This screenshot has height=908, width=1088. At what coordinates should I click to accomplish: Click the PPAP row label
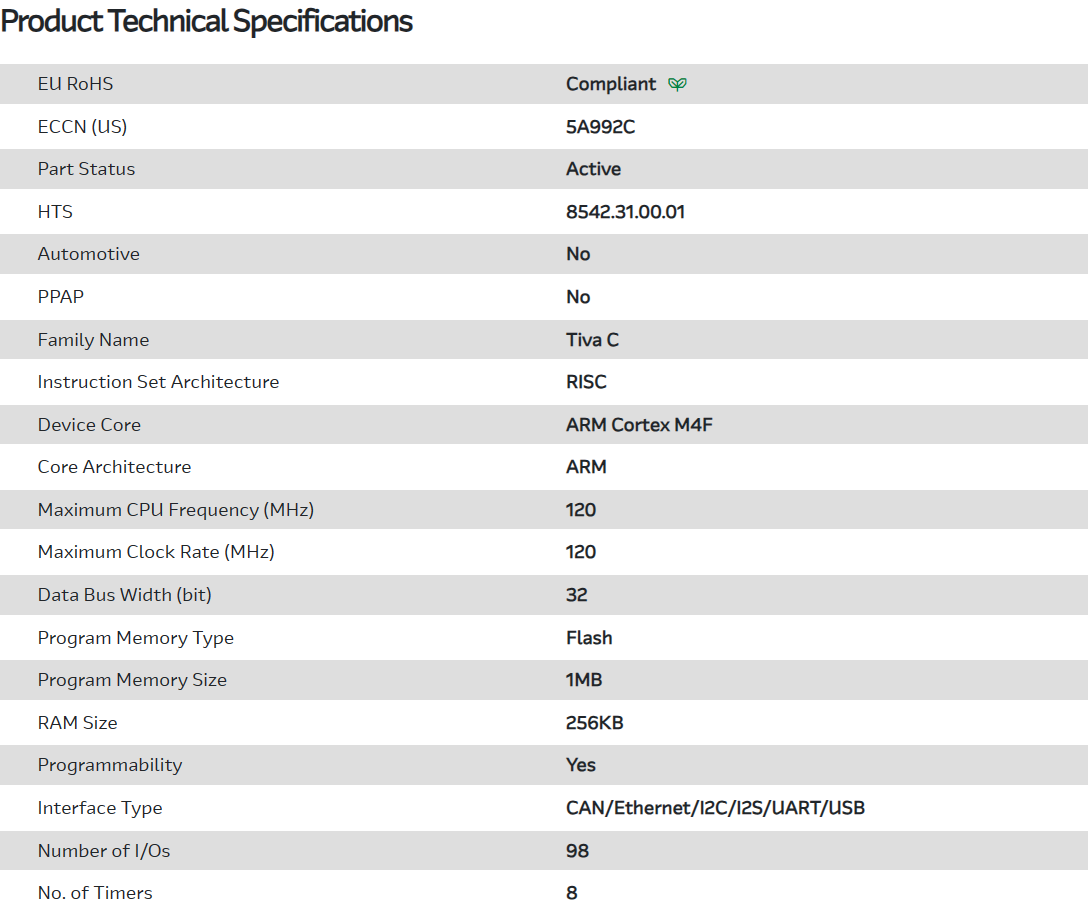(61, 297)
